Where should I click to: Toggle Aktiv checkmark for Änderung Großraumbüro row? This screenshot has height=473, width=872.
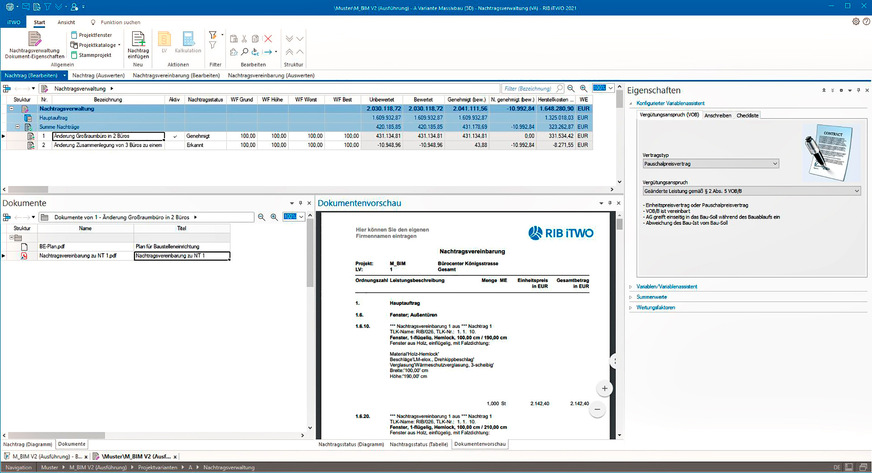[x=174, y=134]
